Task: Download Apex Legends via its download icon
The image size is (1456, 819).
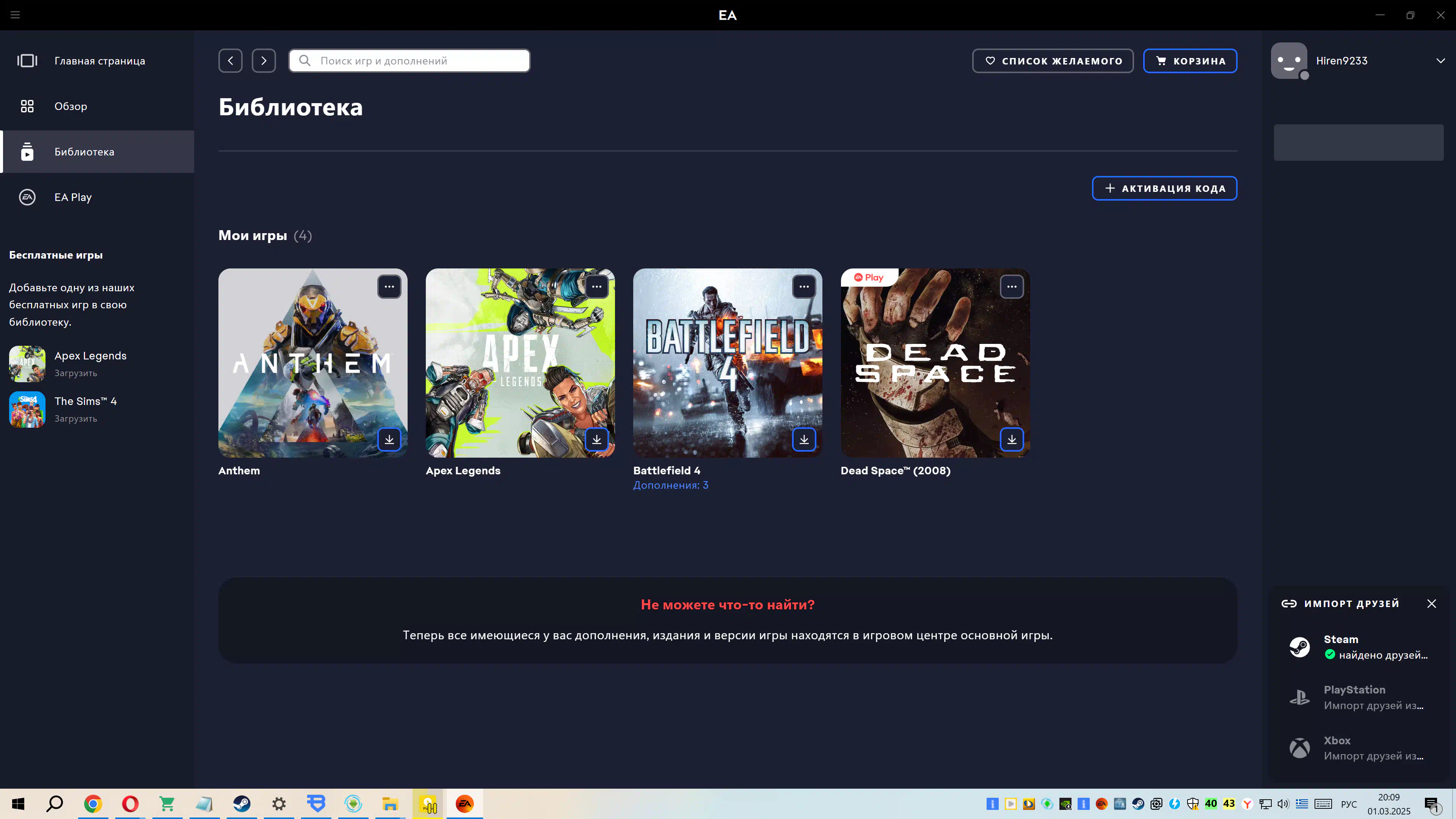Action: pos(597,439)
